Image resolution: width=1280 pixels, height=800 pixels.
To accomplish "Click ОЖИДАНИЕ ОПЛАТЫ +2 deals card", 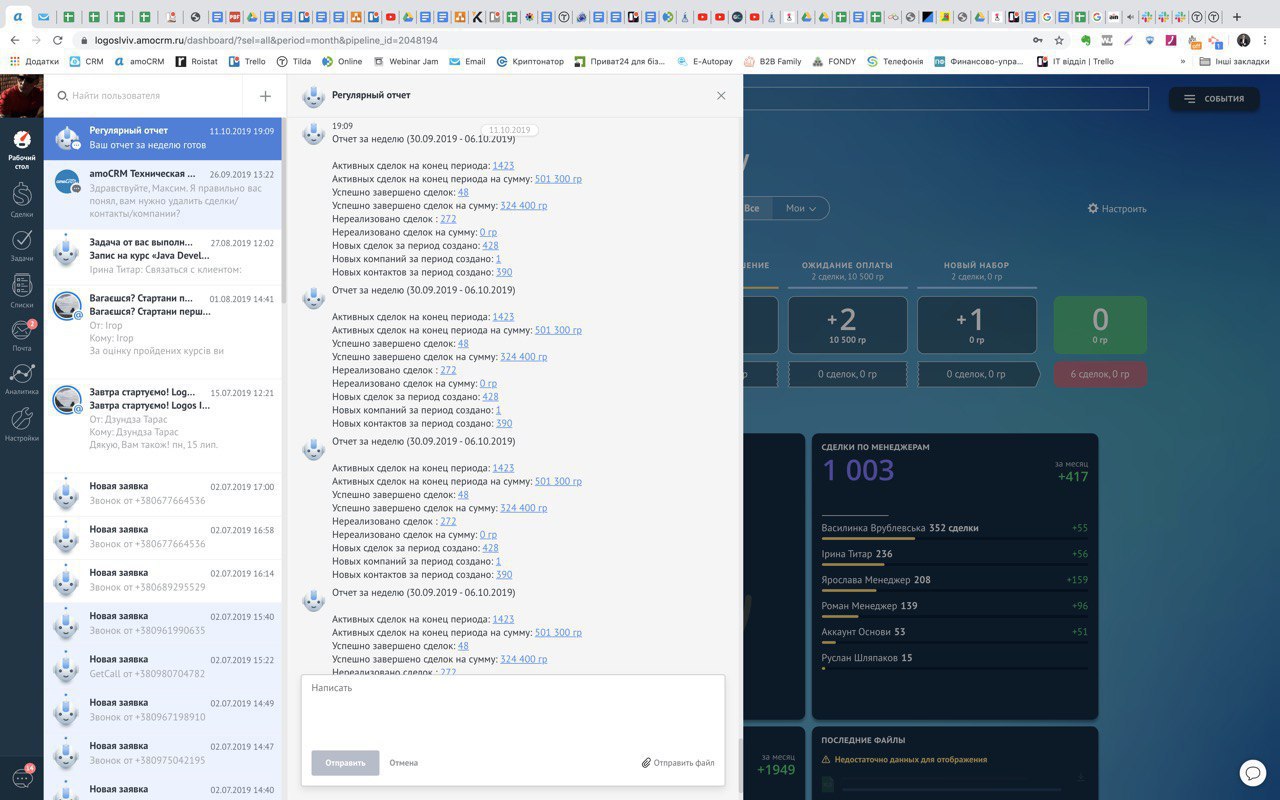I will pyautogui.click(x=847, y=325).
